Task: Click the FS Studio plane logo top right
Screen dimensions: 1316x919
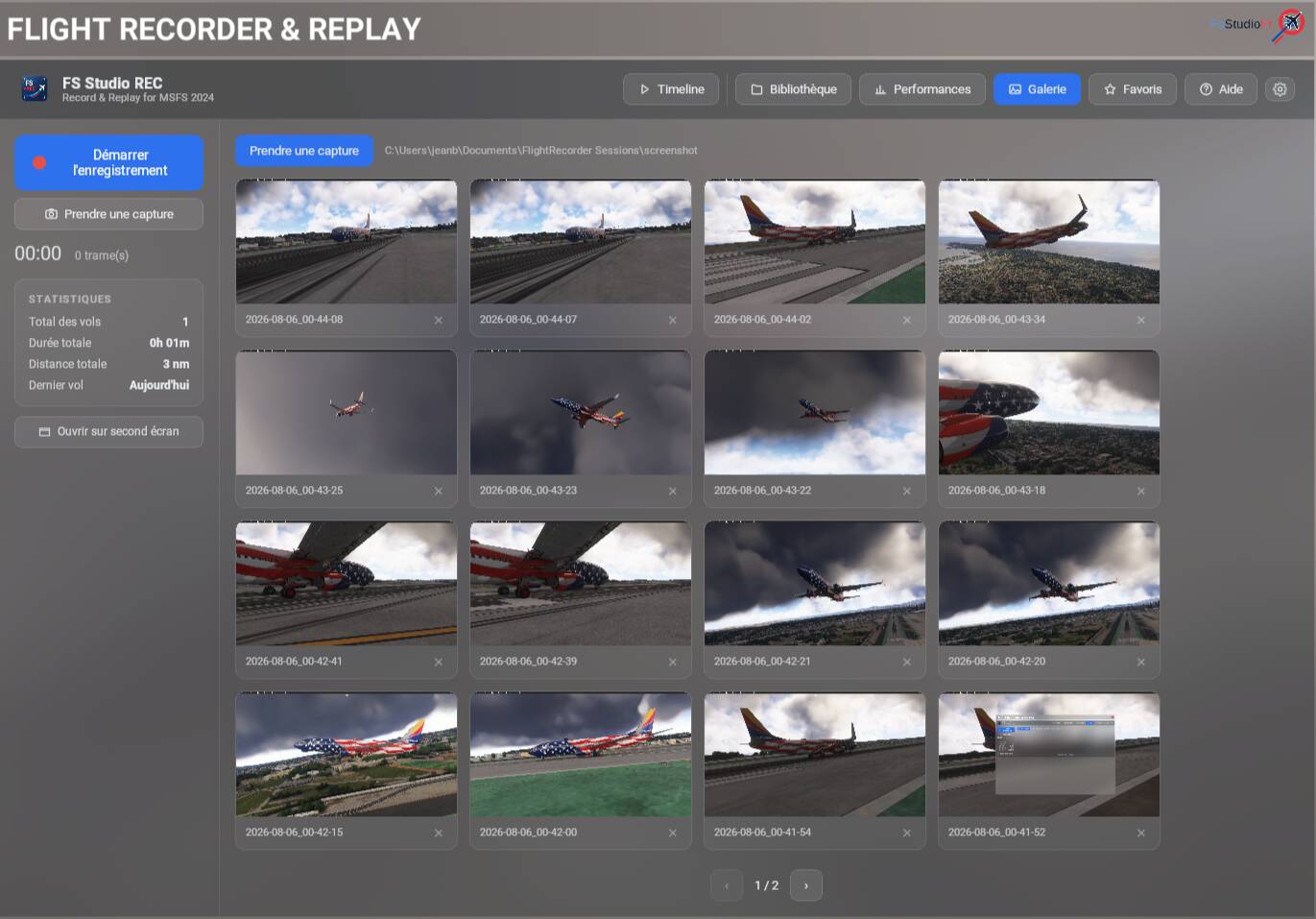Action: point(1288,25)
